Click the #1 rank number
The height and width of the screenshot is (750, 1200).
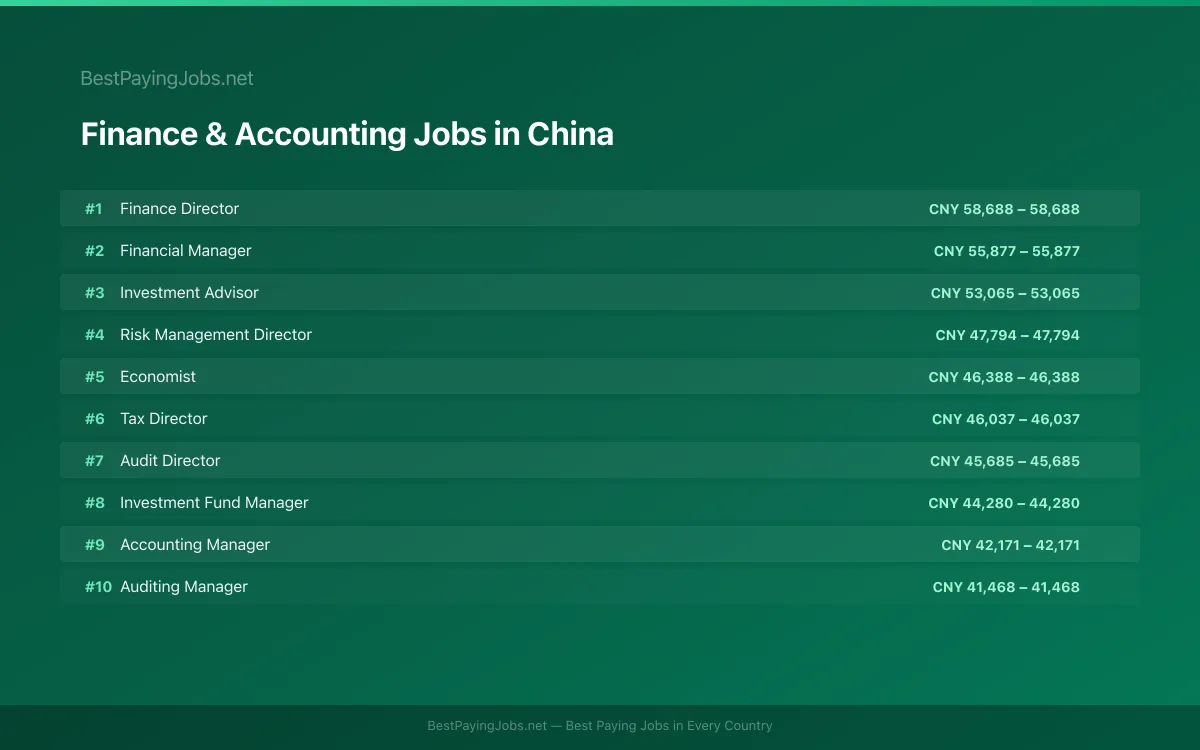tap(93, 208)
